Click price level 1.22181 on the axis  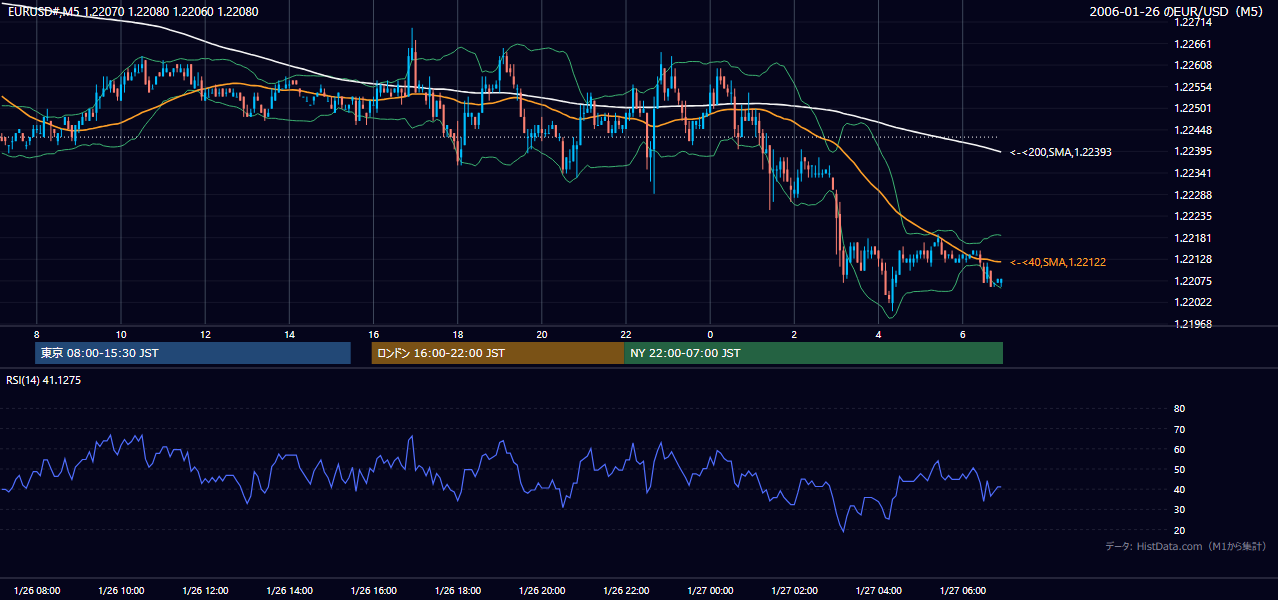click(x=1194, y=238)
